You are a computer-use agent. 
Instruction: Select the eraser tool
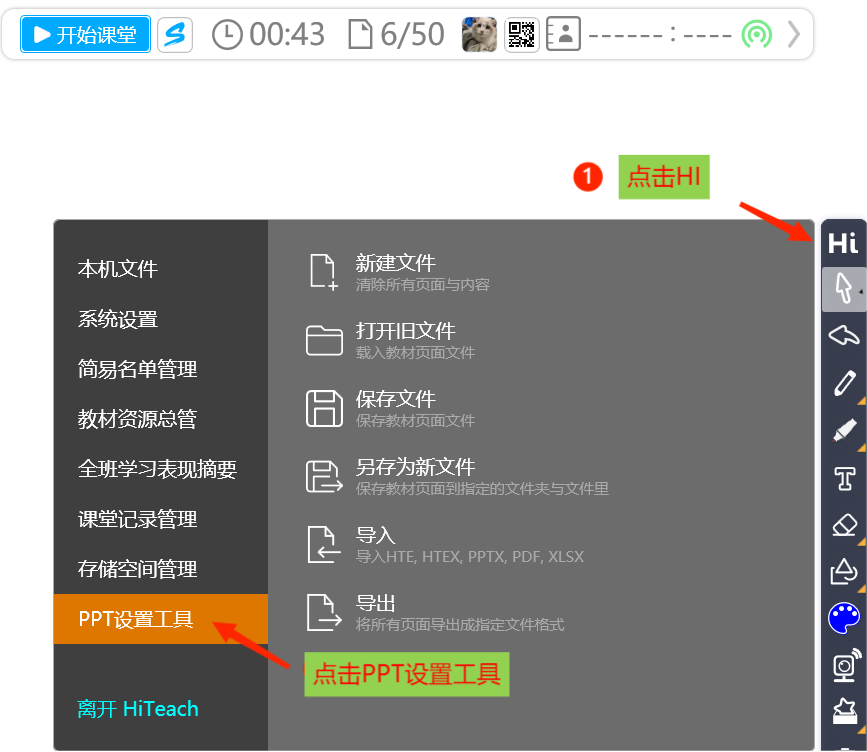click(x=844, y=524)
